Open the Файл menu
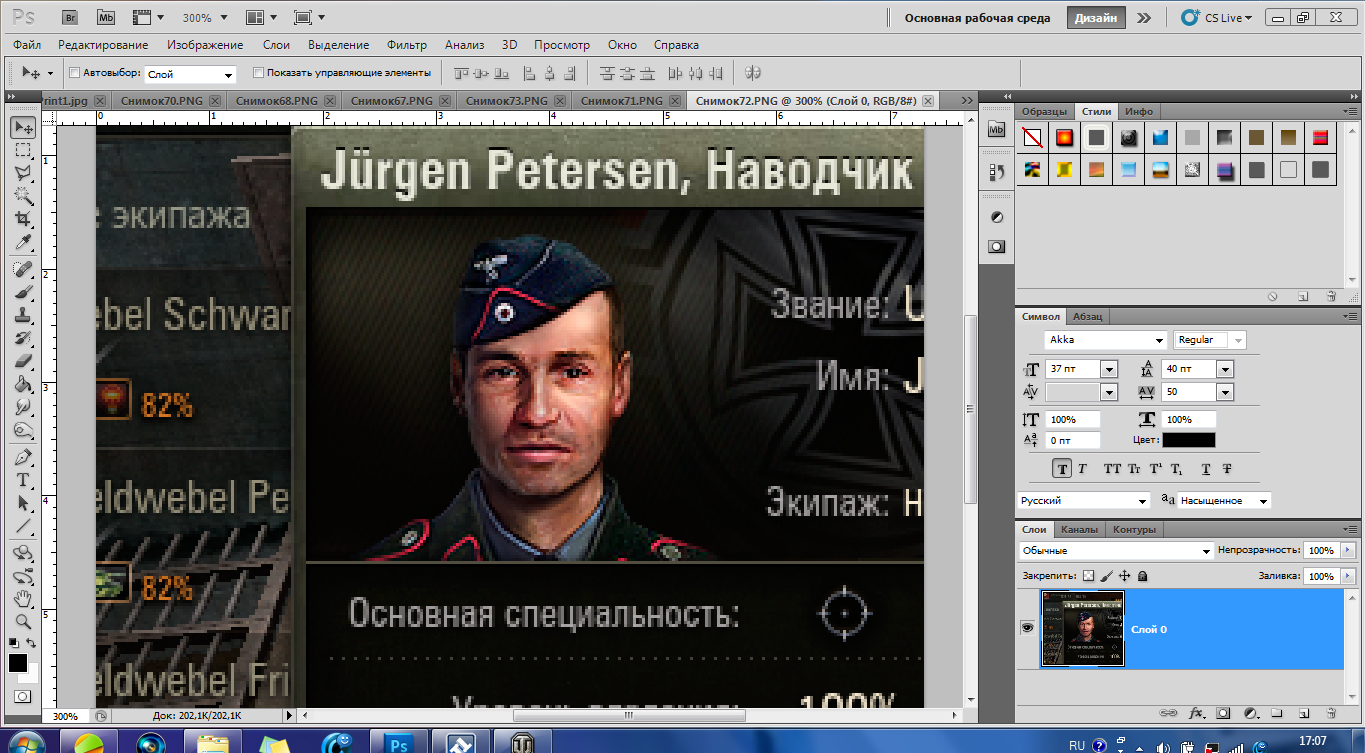Viewport: 1365px width, 753px height. click(x=27, y=45)
